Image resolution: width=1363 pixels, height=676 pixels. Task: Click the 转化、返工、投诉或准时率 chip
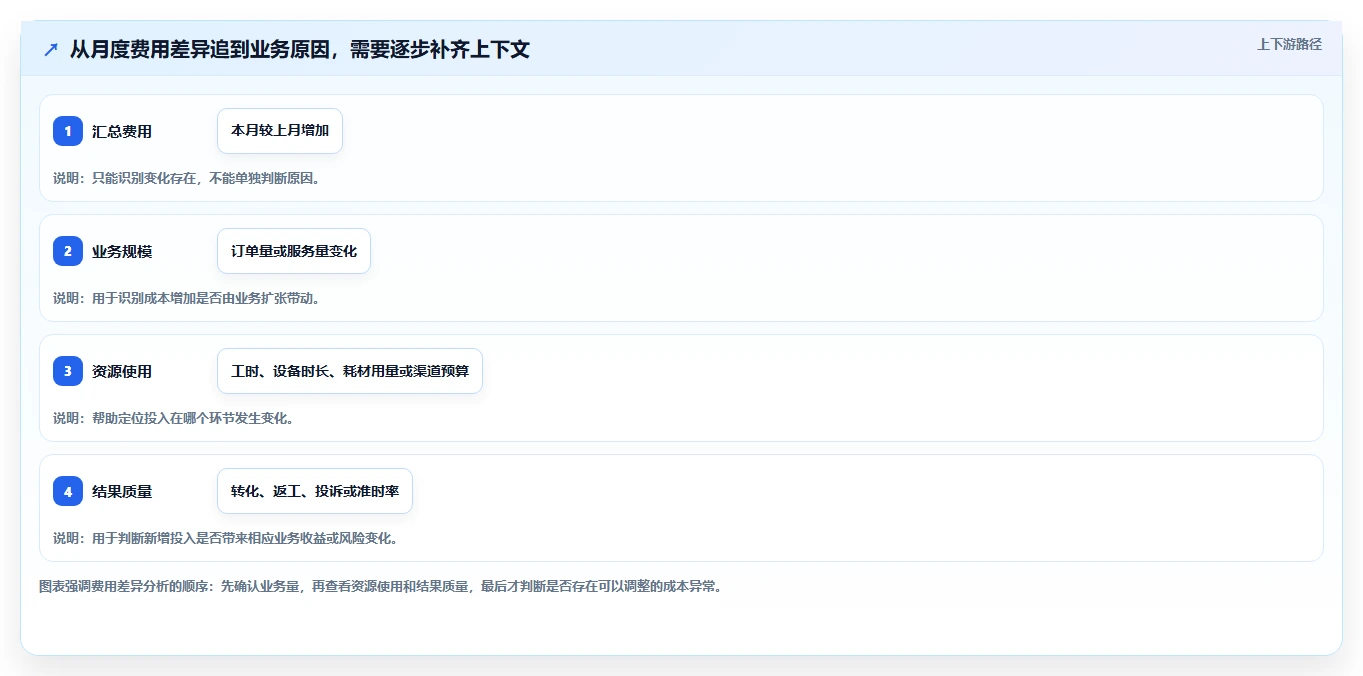click(x=315, y=491)
